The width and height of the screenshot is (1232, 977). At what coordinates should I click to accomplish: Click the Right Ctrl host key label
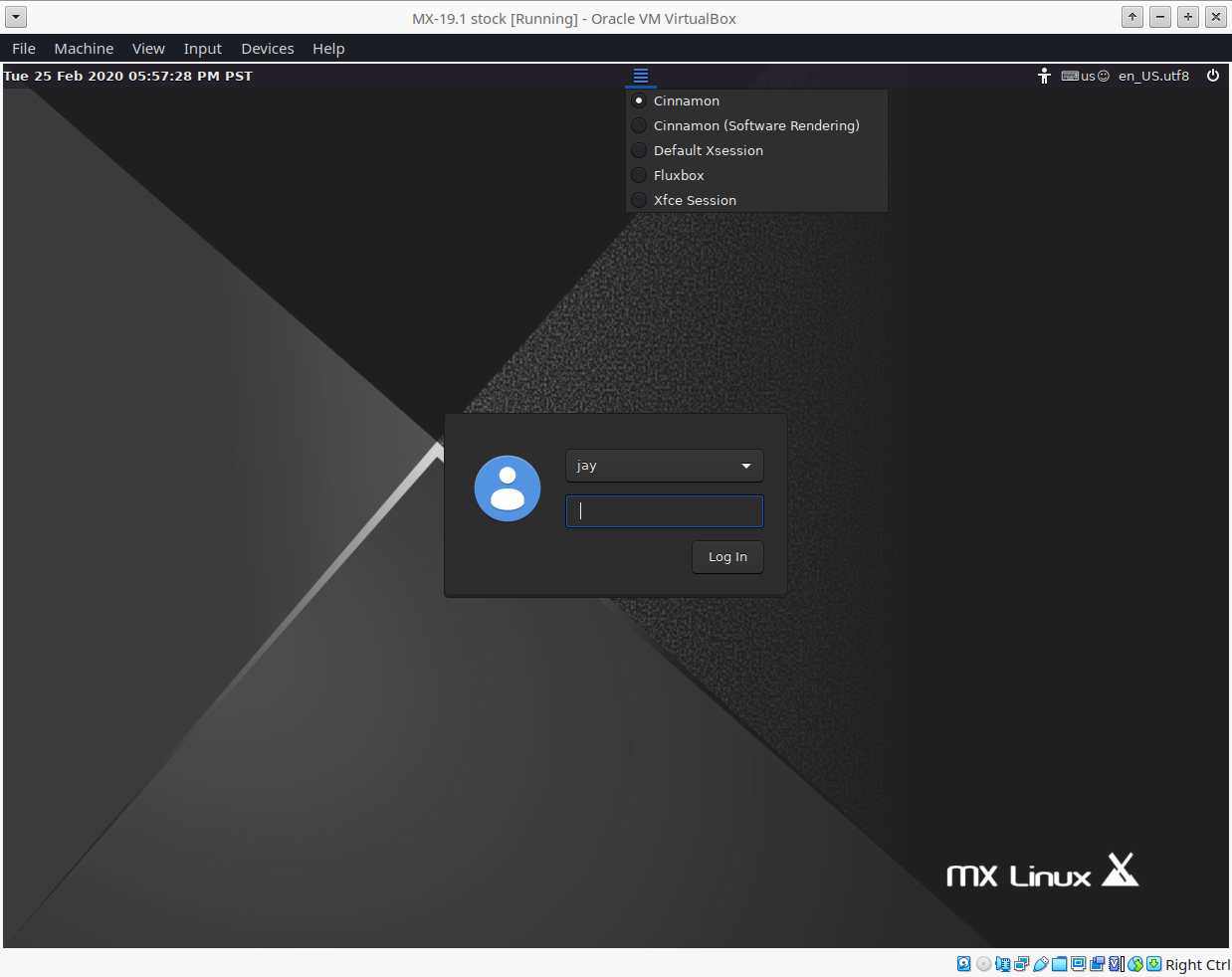click(x=1197, y=965)
